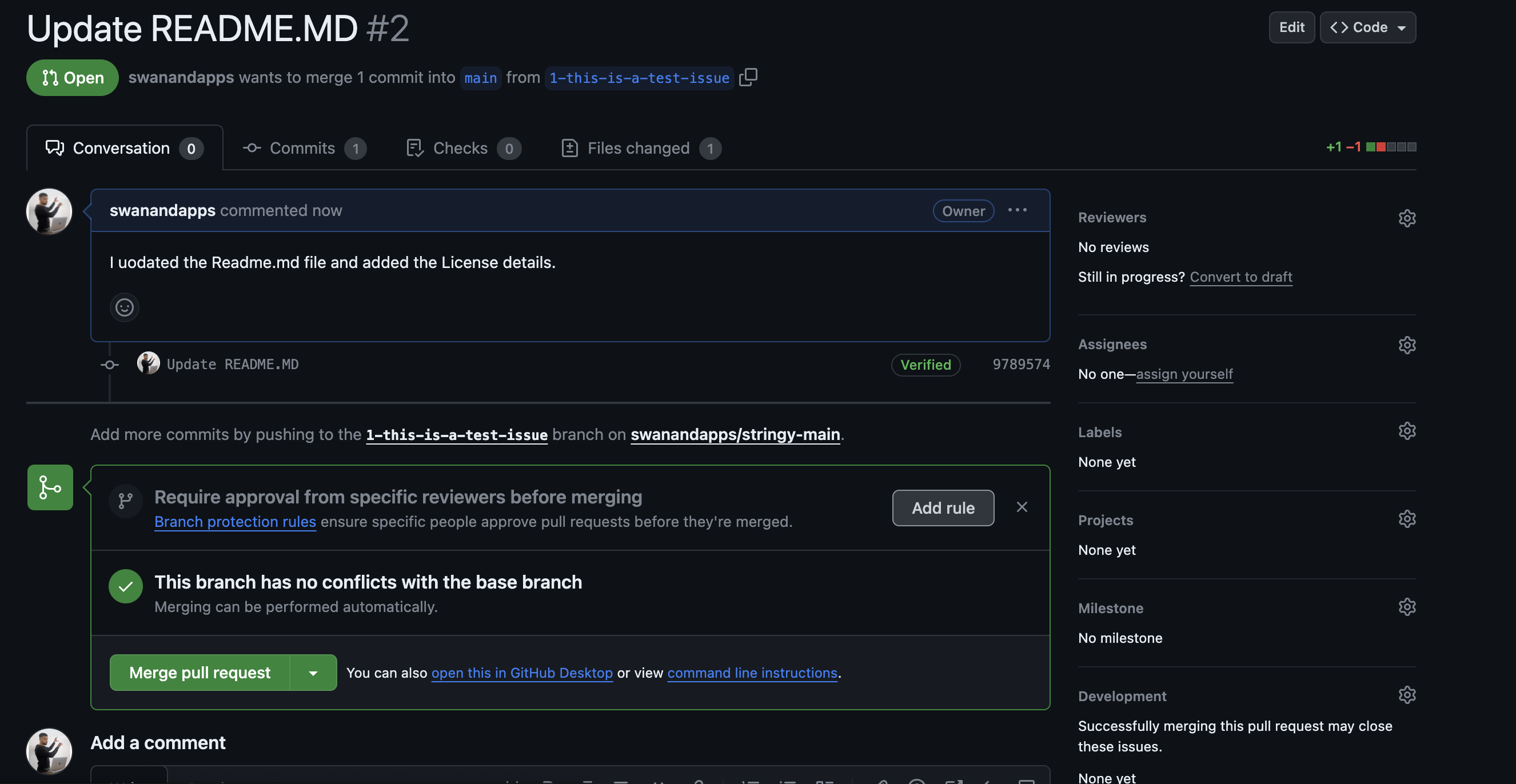Click the Convert to draft link
Image resolution: width=1516 pixels, height=784 pixels.
pyautogui.click(x=1240, y=277)
